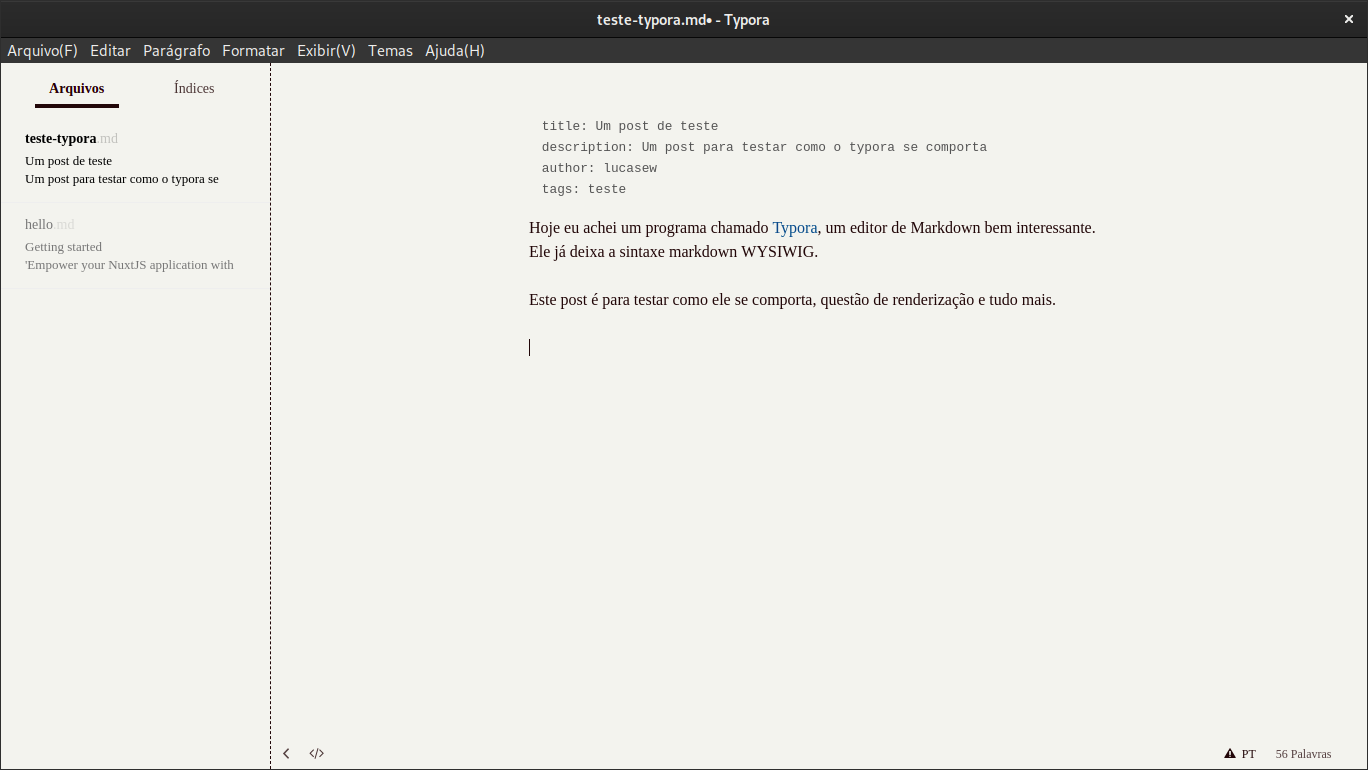Viewport: 1368px width, 770px height.
Task: Open the Arquivo(F) menu
Action: [42, 51]
